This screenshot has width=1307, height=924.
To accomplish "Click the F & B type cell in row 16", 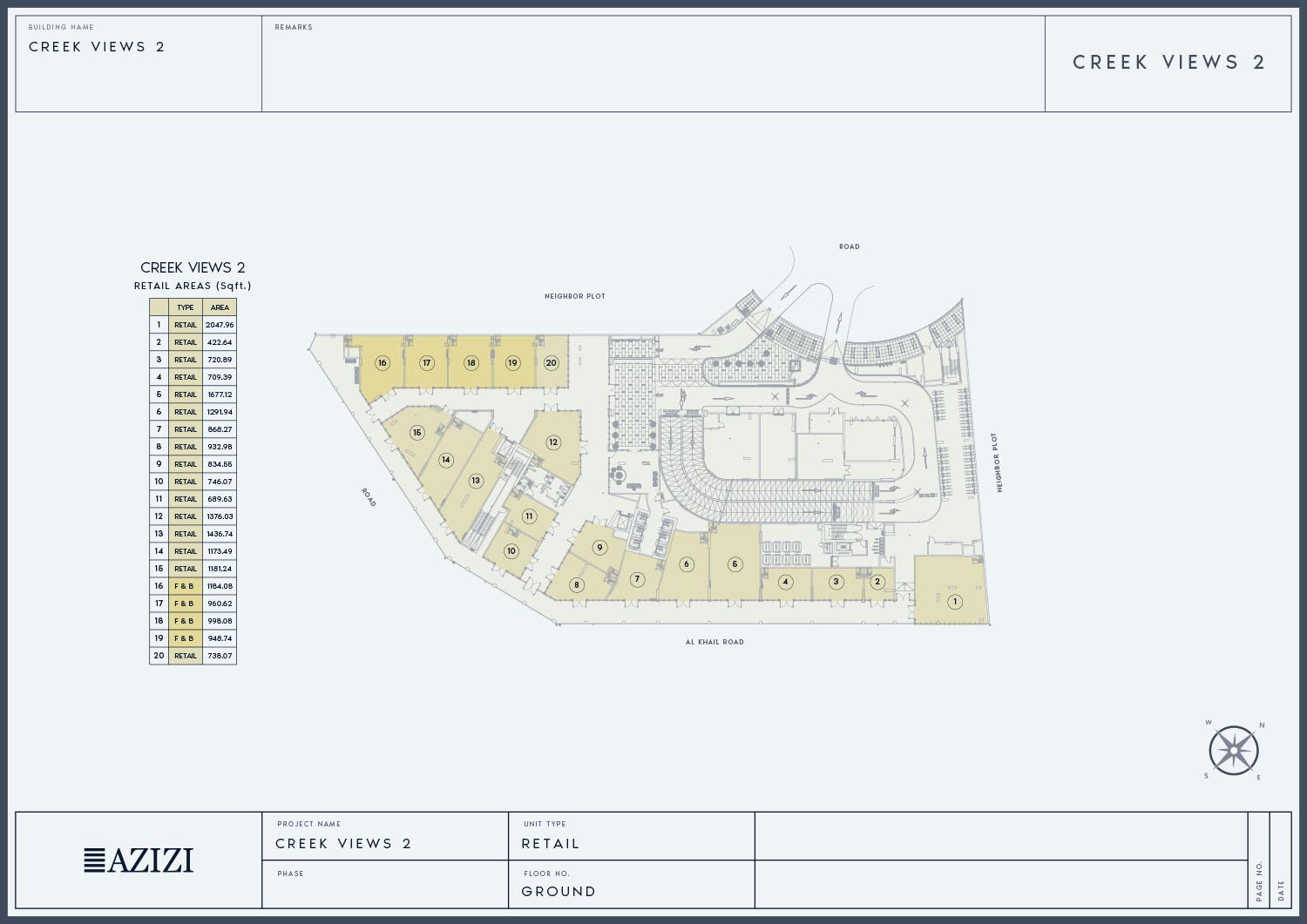I will [185, 586].
